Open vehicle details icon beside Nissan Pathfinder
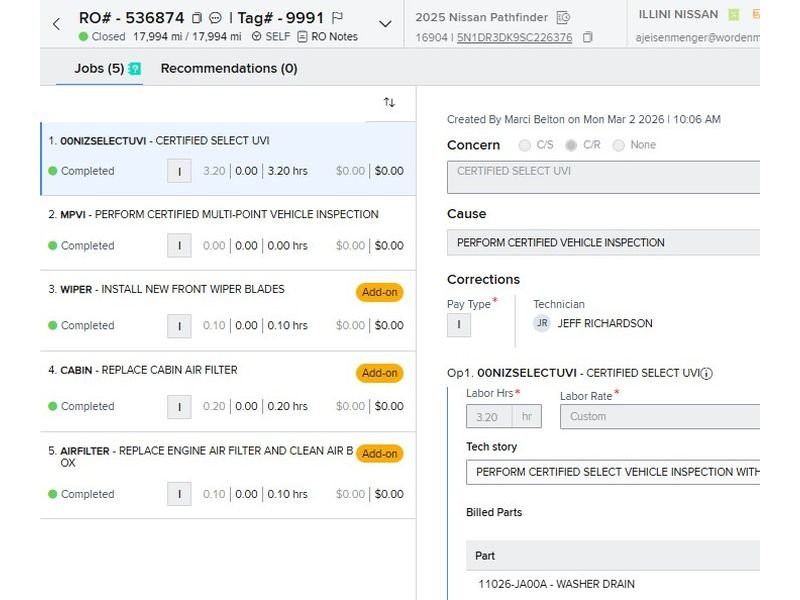Screen dimensions: 800x600 [563, 17]
